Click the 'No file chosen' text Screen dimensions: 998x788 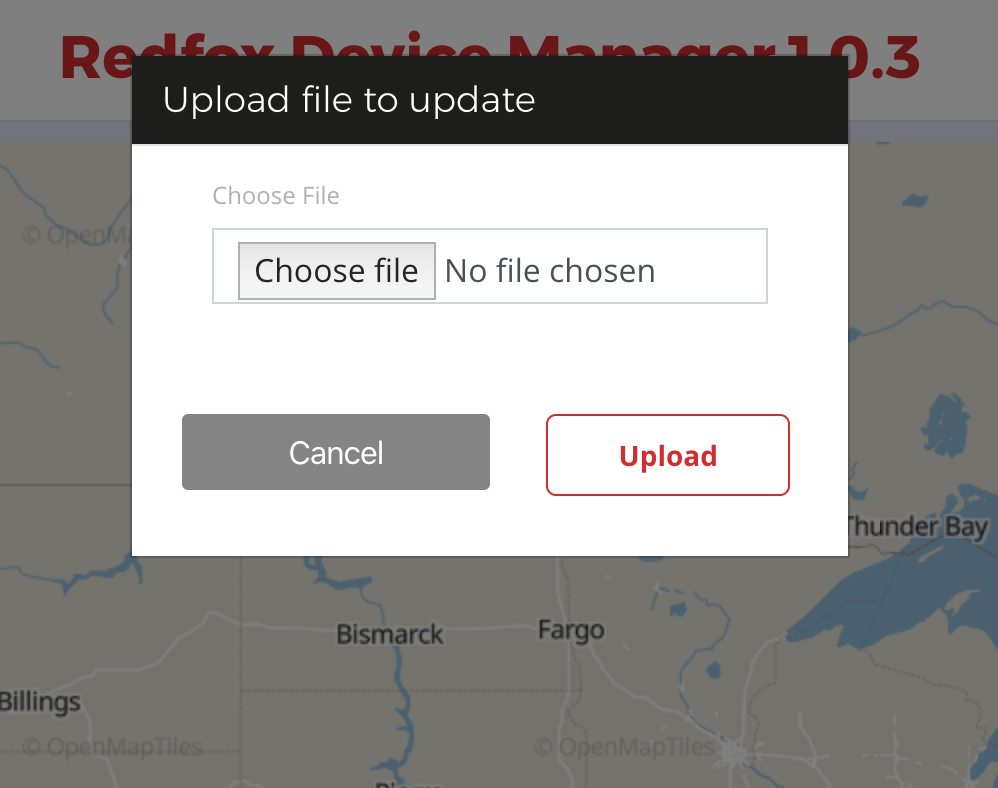[550, 271]
